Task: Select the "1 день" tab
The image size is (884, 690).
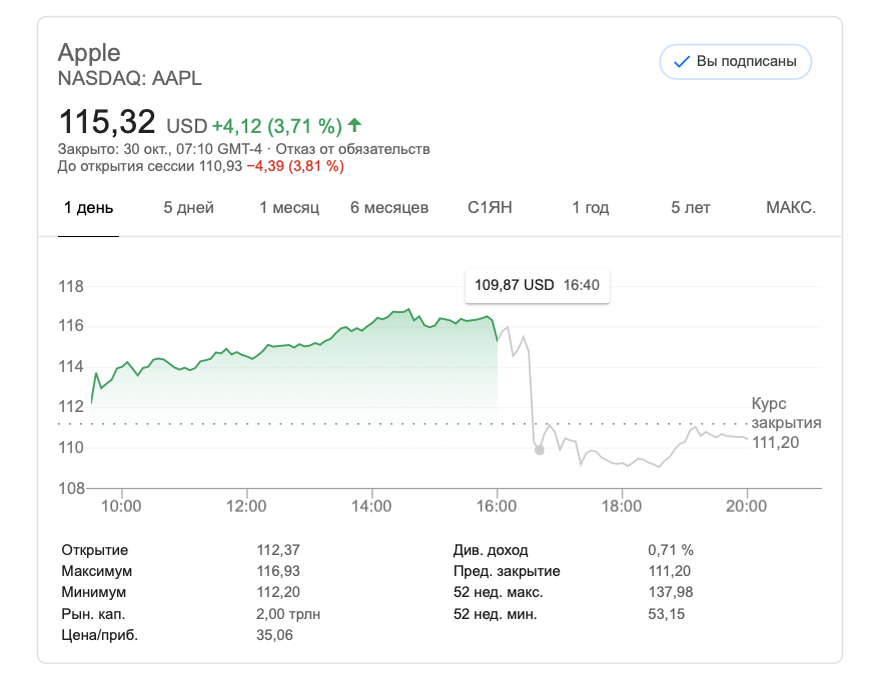Action: (89, 208)
